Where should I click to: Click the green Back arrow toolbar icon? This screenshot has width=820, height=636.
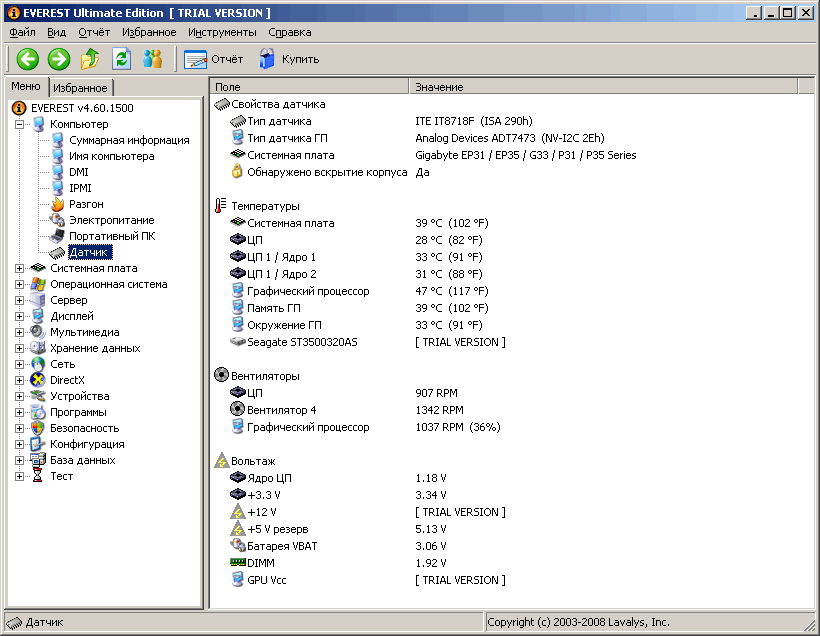point(28,59)
